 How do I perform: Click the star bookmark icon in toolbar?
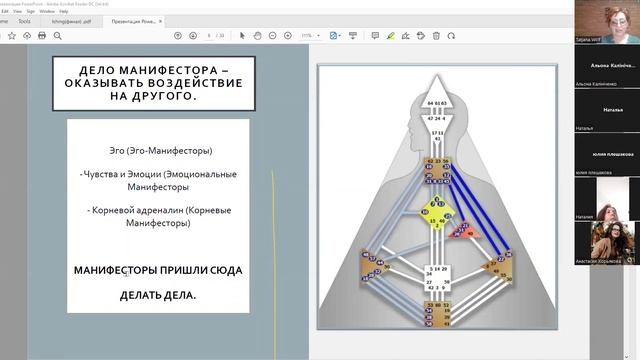point(12,36)
